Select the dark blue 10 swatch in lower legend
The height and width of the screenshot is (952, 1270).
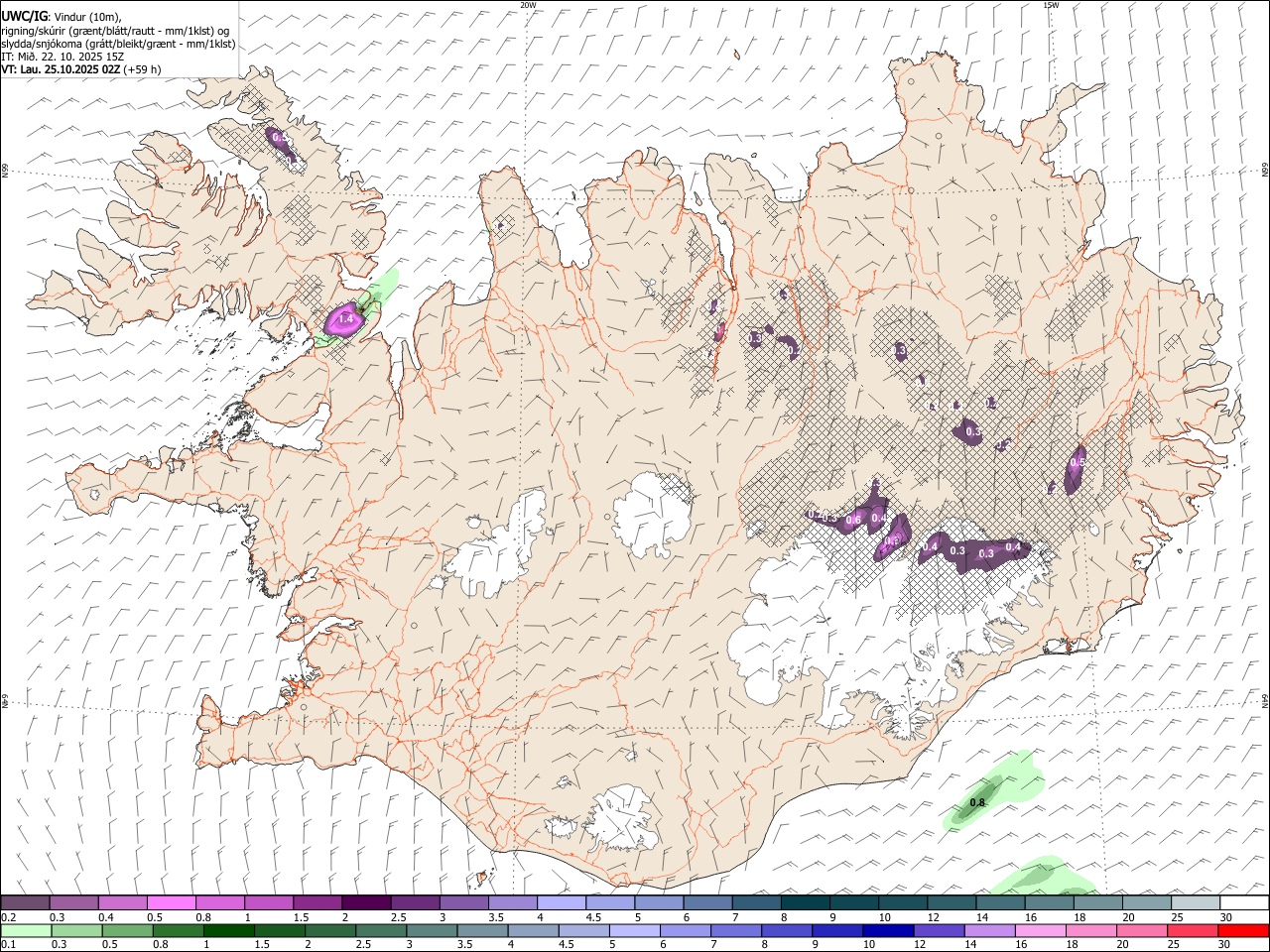pyautogui.click(x=888, y=931)
